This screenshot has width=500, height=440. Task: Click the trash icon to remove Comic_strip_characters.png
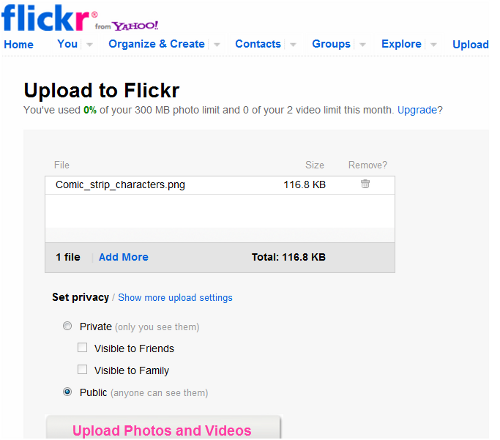coord(365,184)
